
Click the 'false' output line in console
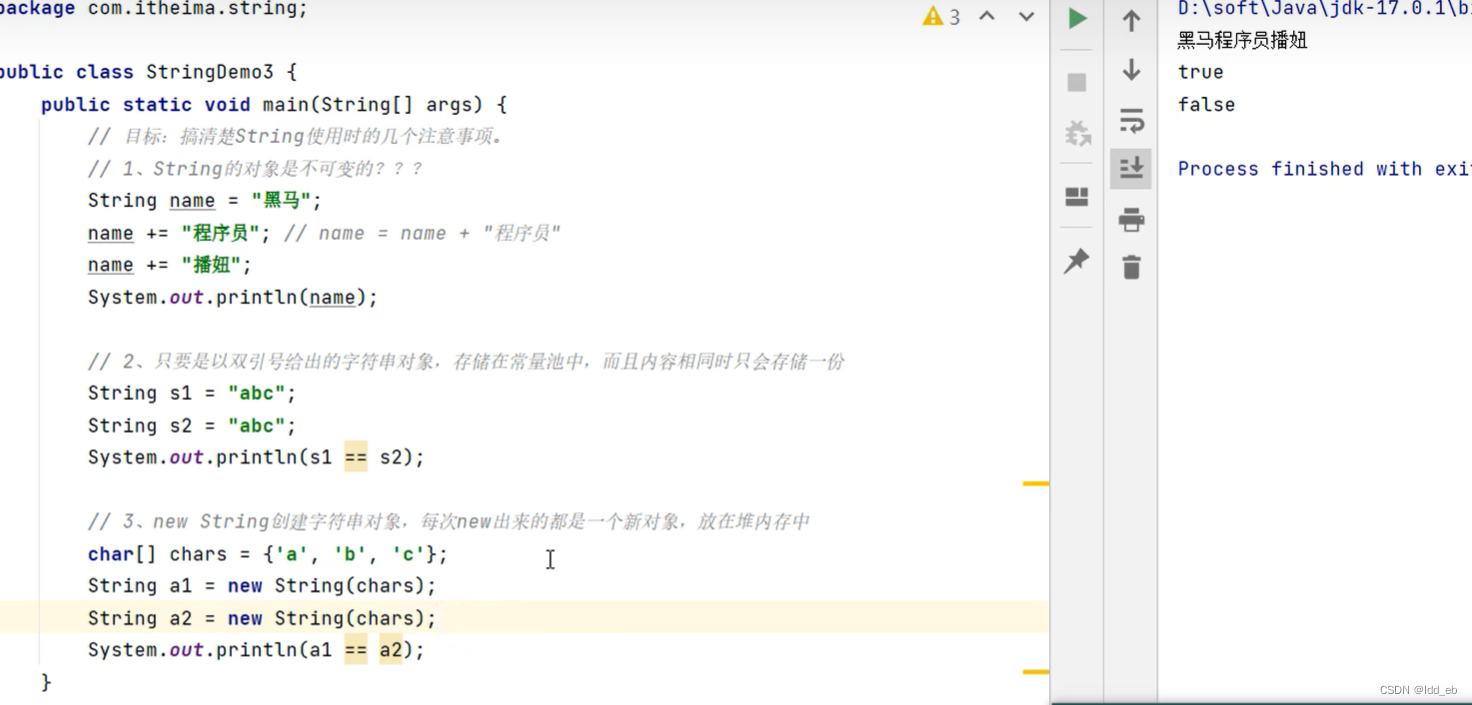coord(1207,104)
